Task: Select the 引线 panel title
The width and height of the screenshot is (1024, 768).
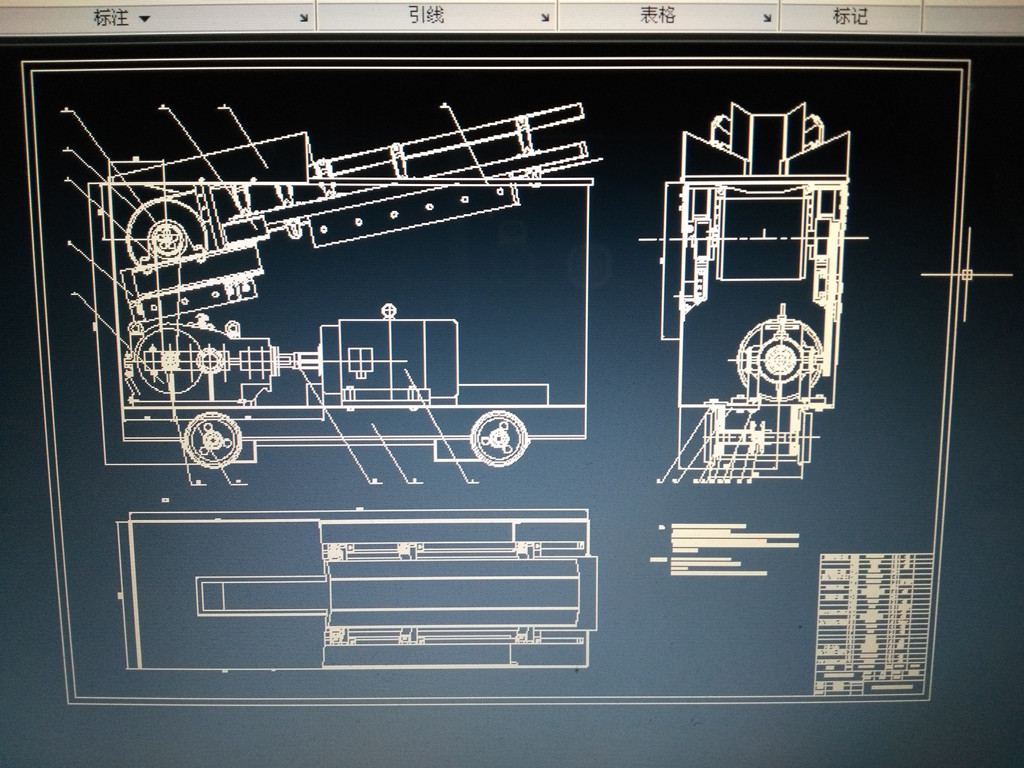Action: (427, 15)
